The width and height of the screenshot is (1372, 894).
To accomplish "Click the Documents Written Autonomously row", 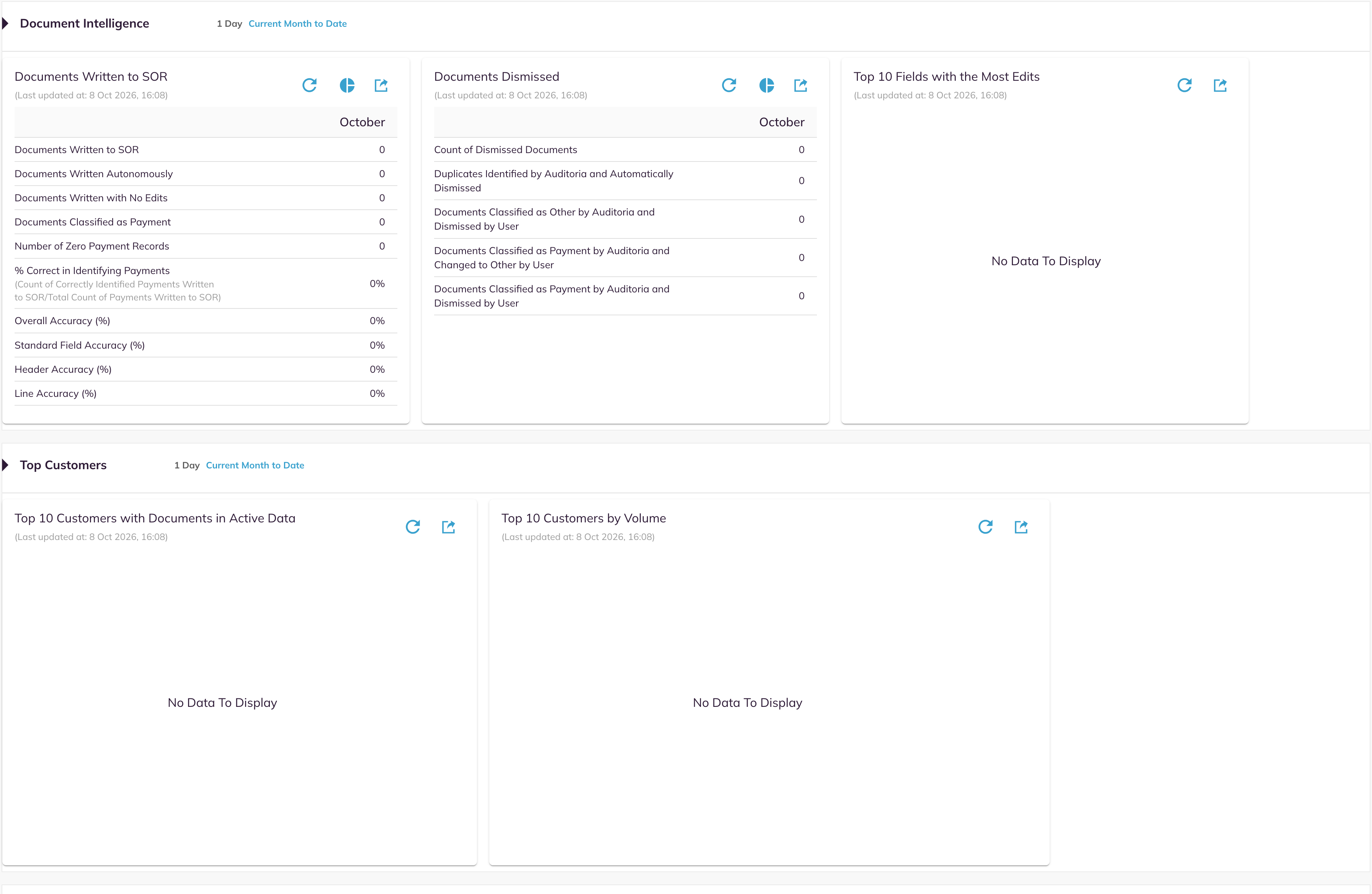I will pyautogui.click(x=206, y=173).
